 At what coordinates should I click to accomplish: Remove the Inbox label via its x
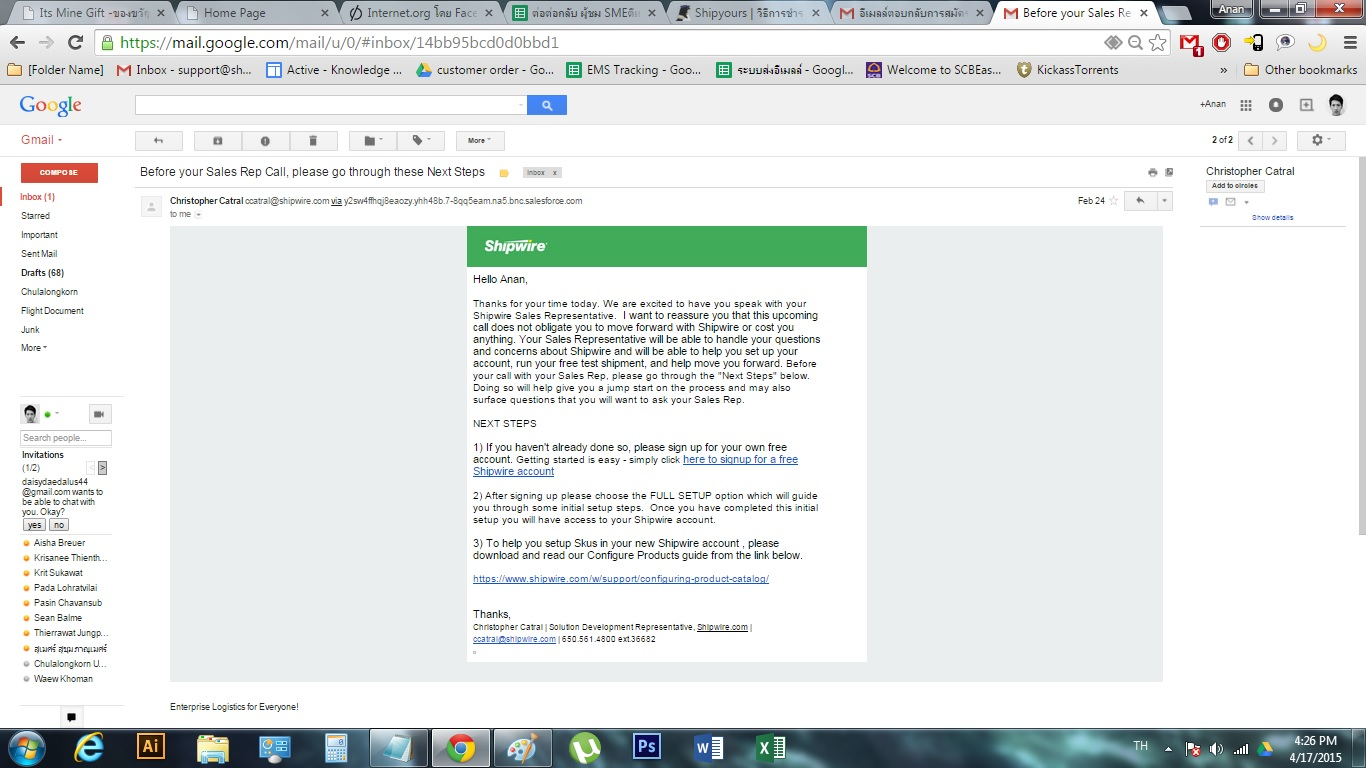tap(555, 173)
